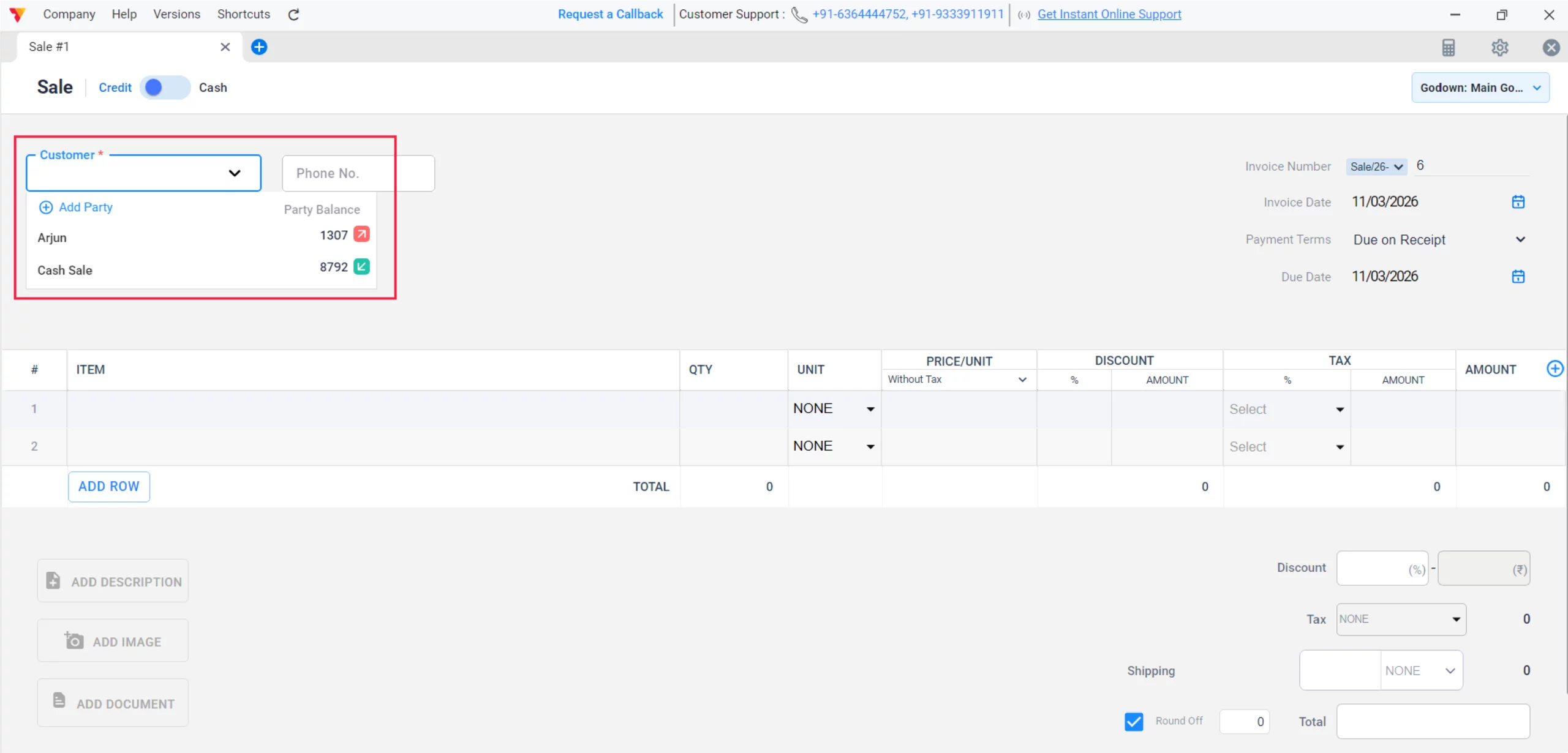Screen dimensions: 1568x753
Task: Open the calculator icon in tab bar
Action: [x=1448, y=47]
